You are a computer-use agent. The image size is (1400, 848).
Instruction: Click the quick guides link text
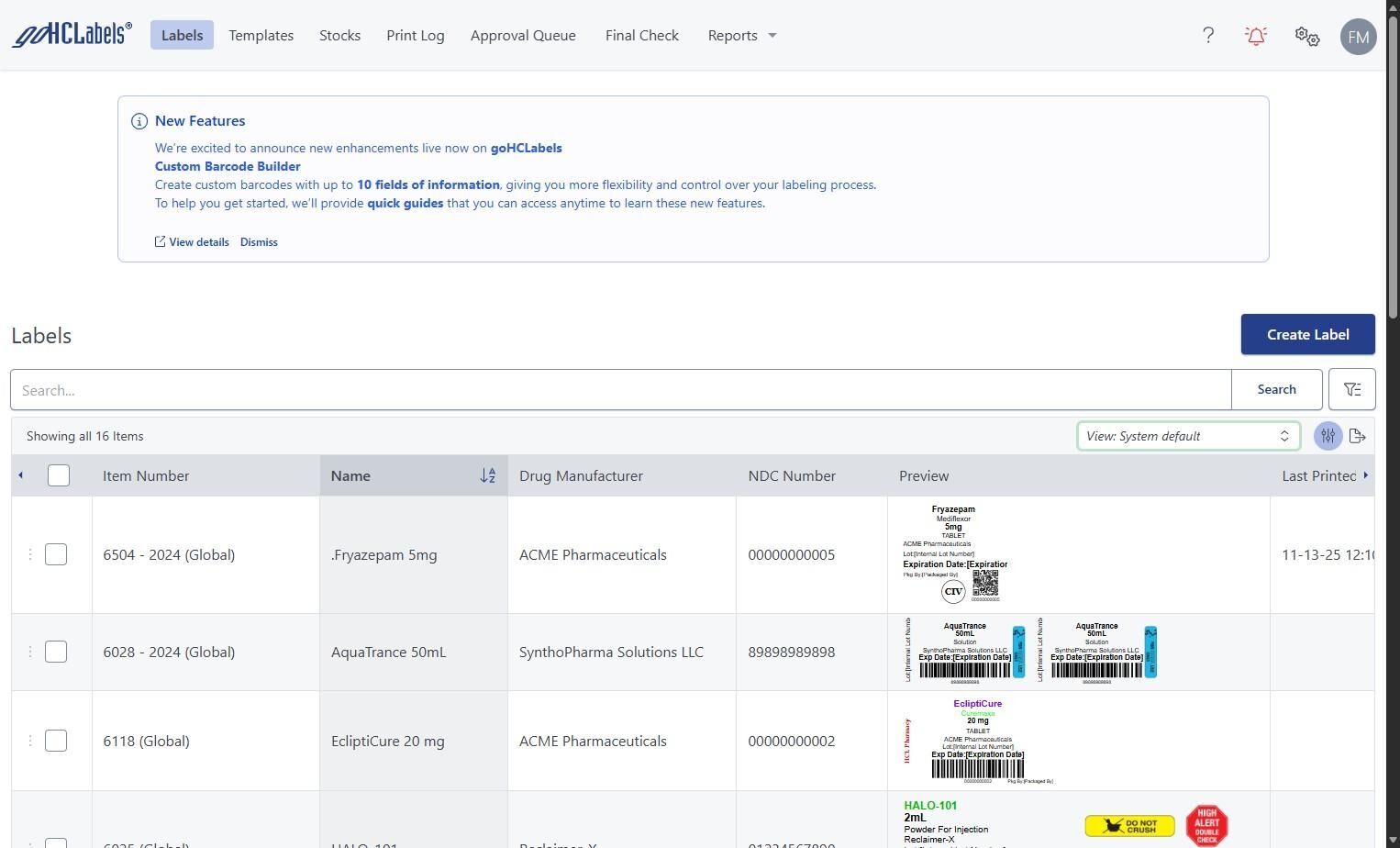pyautogui.click(x=406, y=203)
